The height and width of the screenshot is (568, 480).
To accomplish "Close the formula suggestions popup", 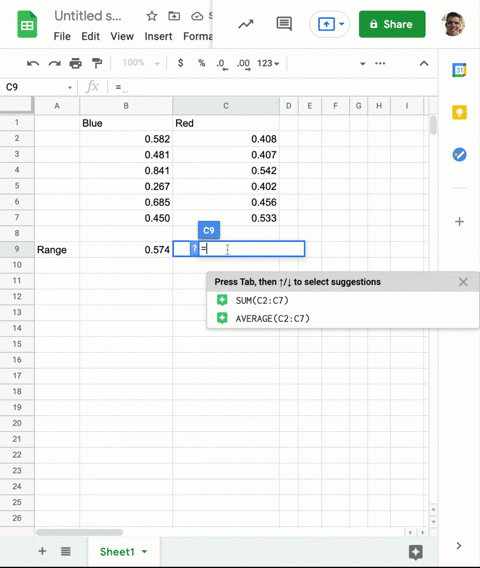I will pos(463,282).
